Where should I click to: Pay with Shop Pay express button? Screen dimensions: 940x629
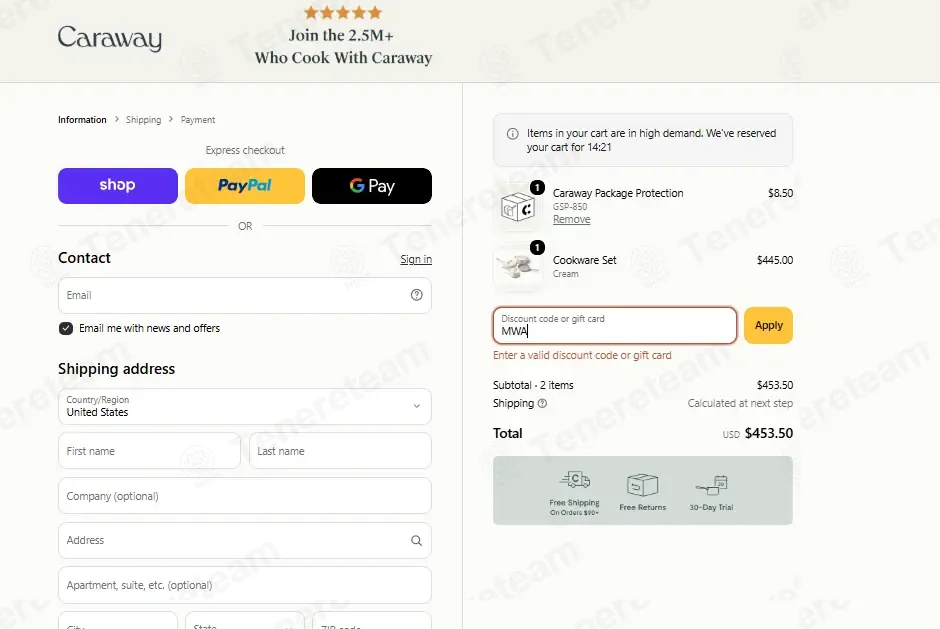[118, 186]
